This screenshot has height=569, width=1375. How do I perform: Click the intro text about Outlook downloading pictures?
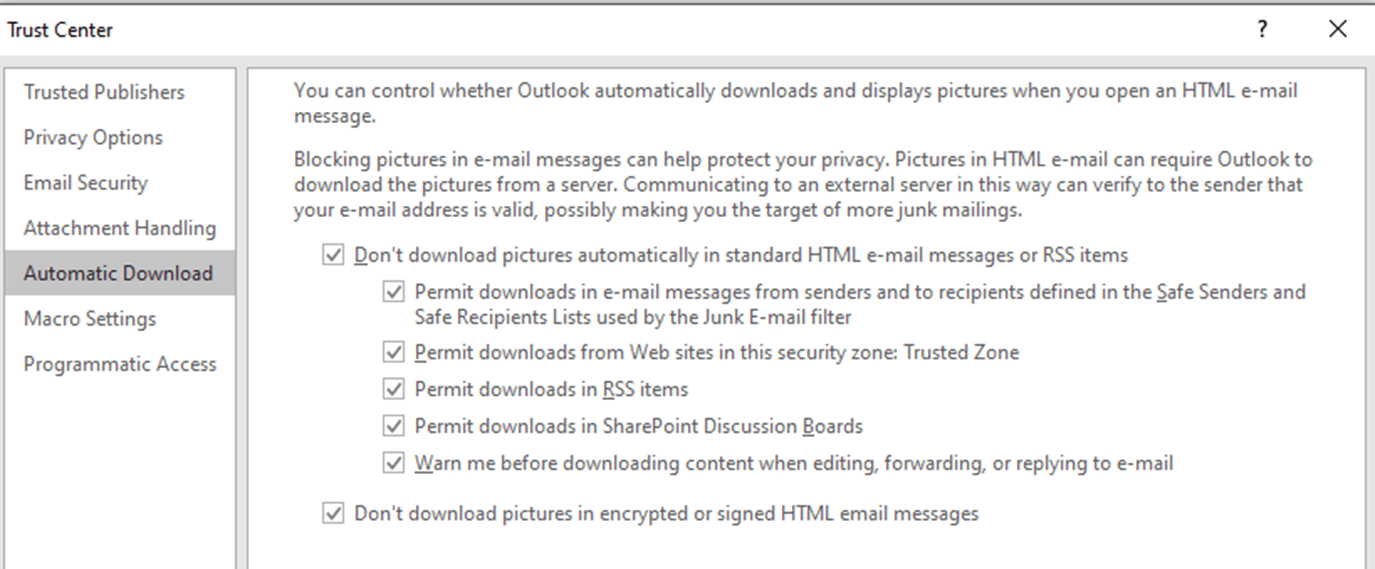[x=795, y=91]
